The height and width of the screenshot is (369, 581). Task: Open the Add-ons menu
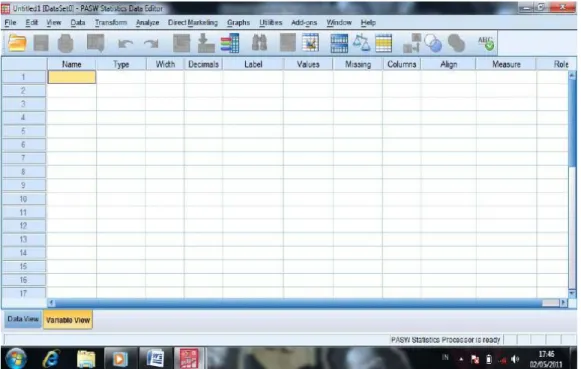[304, 23]
